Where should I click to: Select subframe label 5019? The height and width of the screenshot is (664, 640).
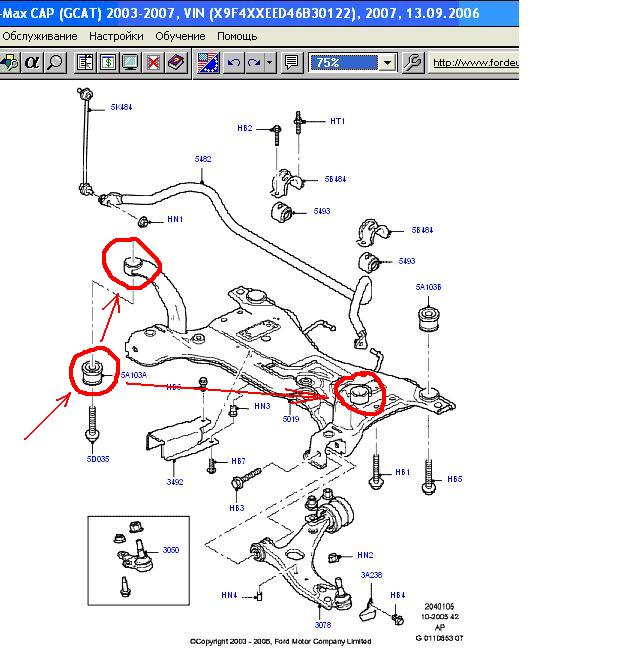point(291,419)
